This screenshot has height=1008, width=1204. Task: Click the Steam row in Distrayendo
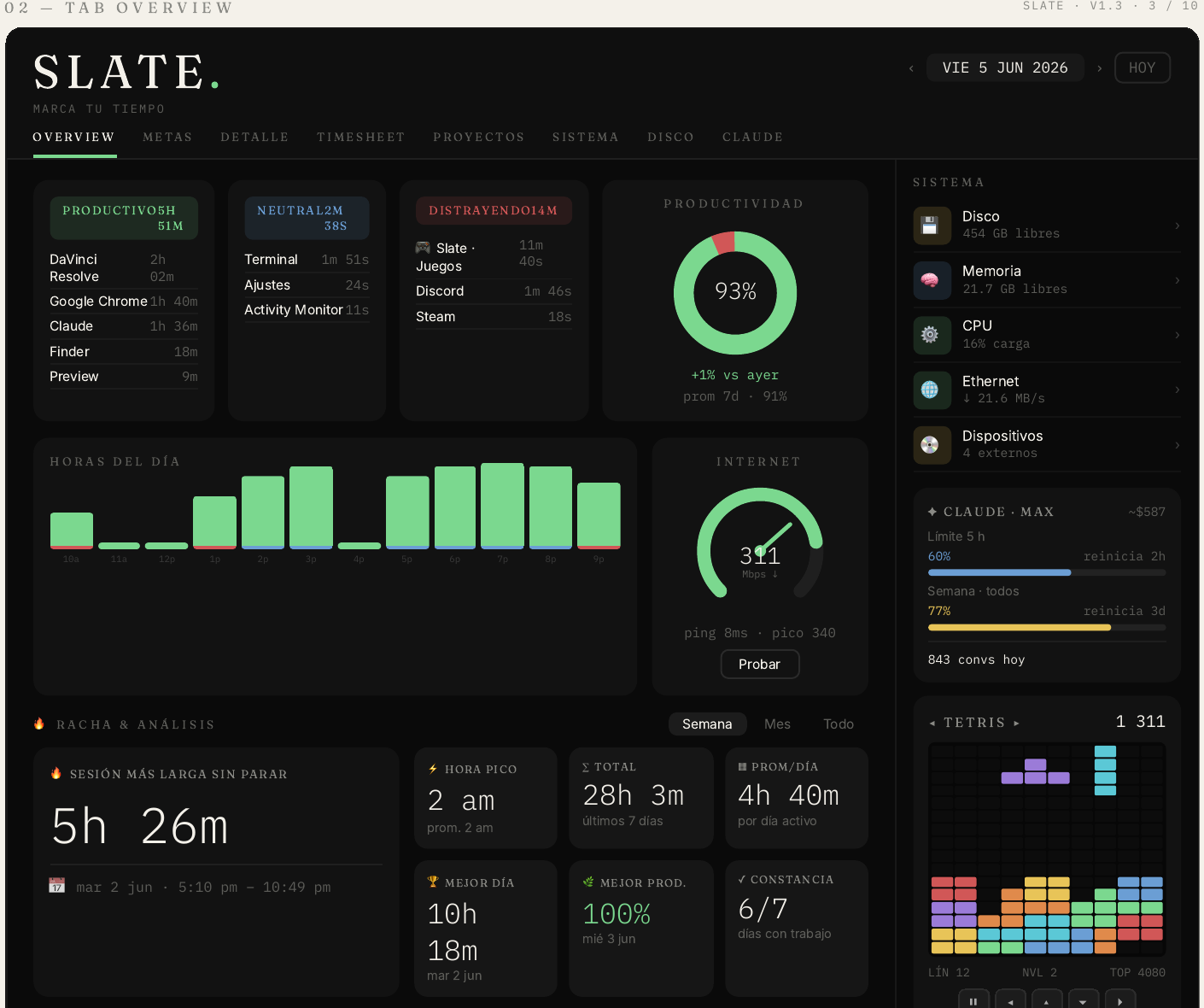click(494, 317)
